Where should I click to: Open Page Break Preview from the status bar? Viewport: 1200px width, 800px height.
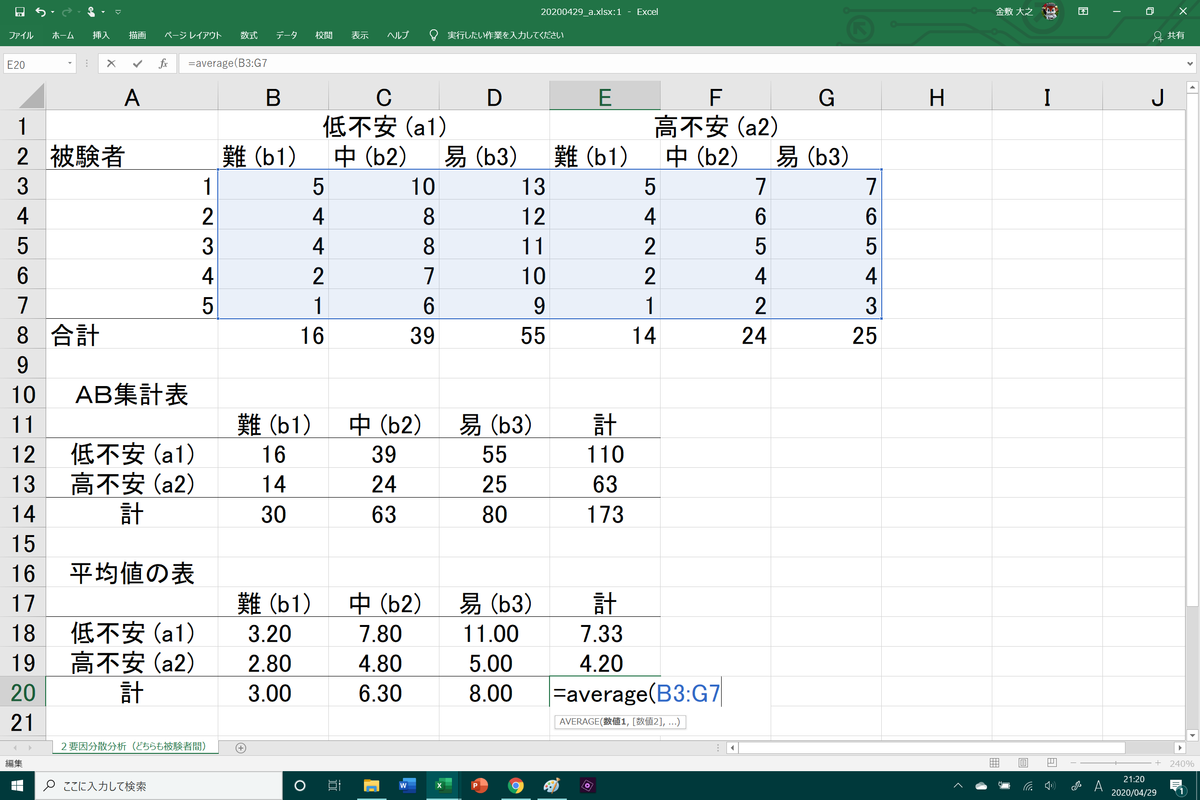pos(1052,763)
